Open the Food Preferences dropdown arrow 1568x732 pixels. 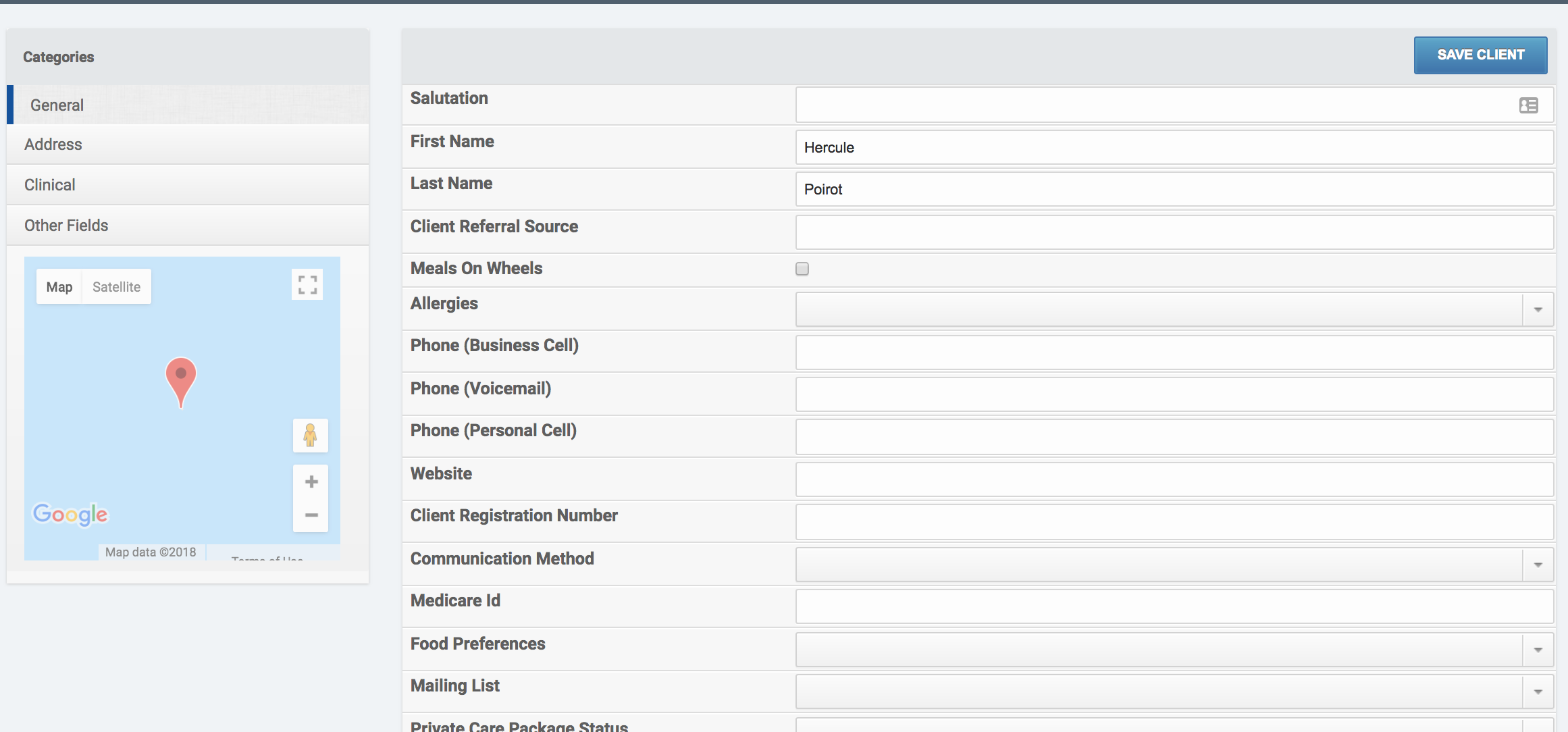pyautogui.click(x=1538, y=650)
